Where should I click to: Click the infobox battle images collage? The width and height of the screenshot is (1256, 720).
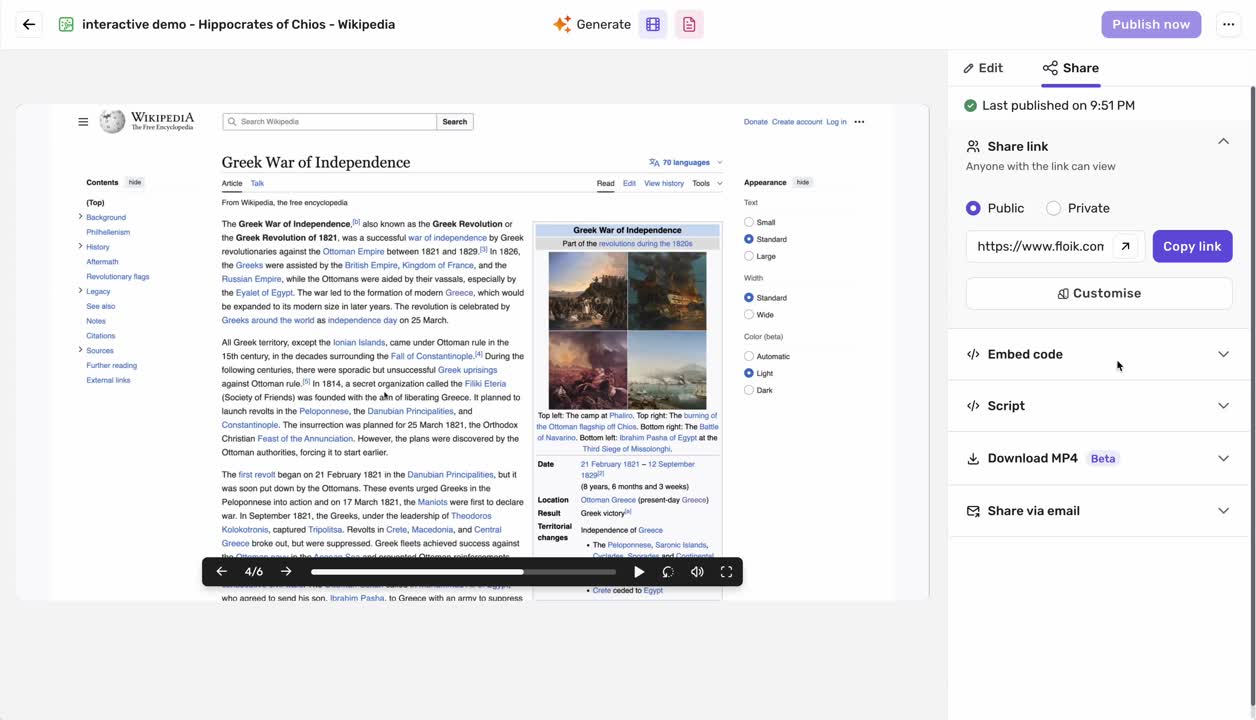[x=627, y=329]
